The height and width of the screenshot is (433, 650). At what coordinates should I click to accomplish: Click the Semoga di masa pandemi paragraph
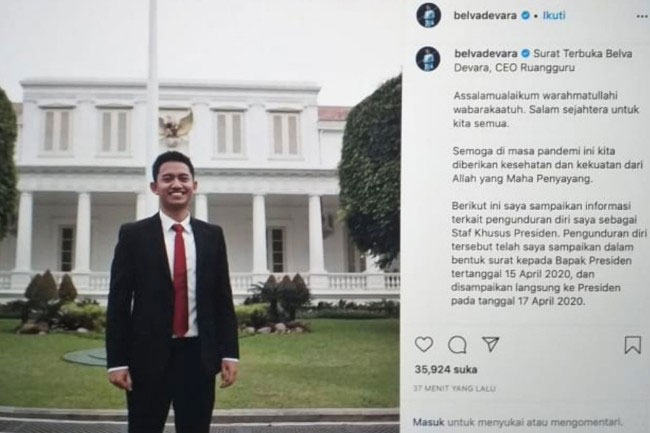548,165
